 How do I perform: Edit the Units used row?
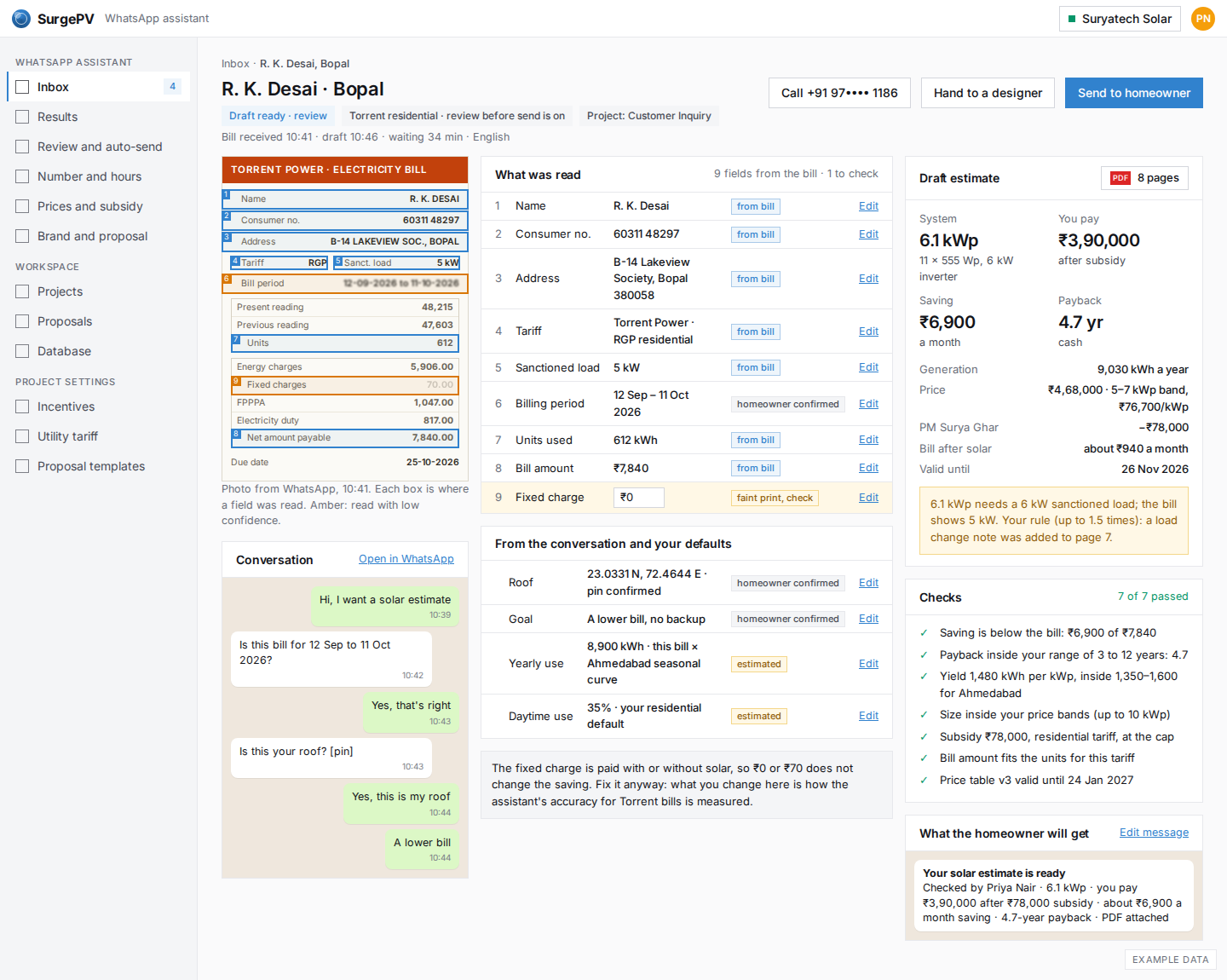pyautogui.click(x=868, y=440)
